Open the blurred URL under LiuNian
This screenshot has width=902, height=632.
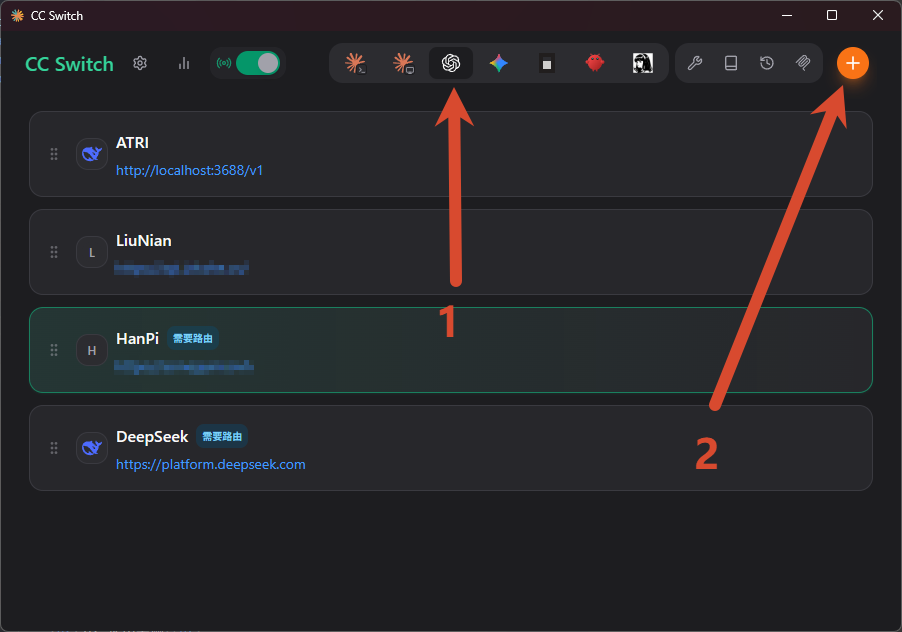181,268
